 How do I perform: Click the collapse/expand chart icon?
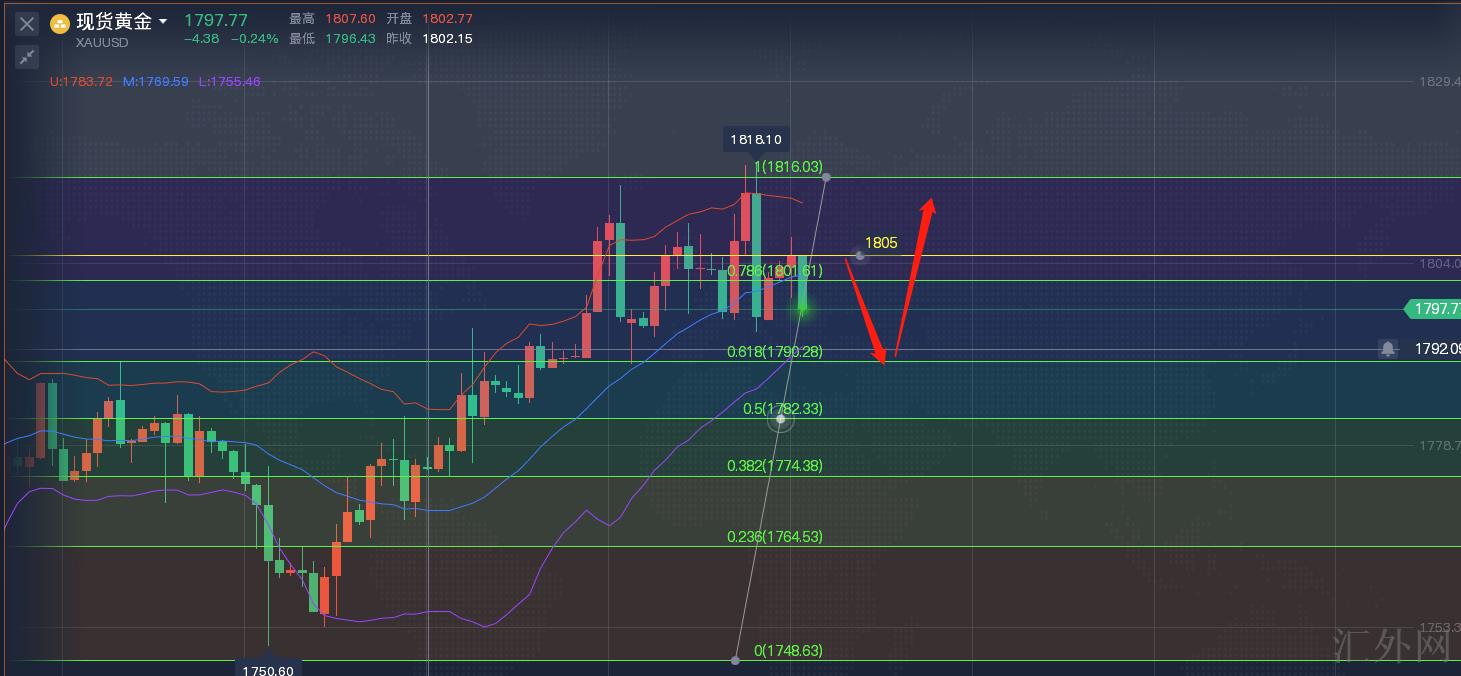[x=27, y=57]
